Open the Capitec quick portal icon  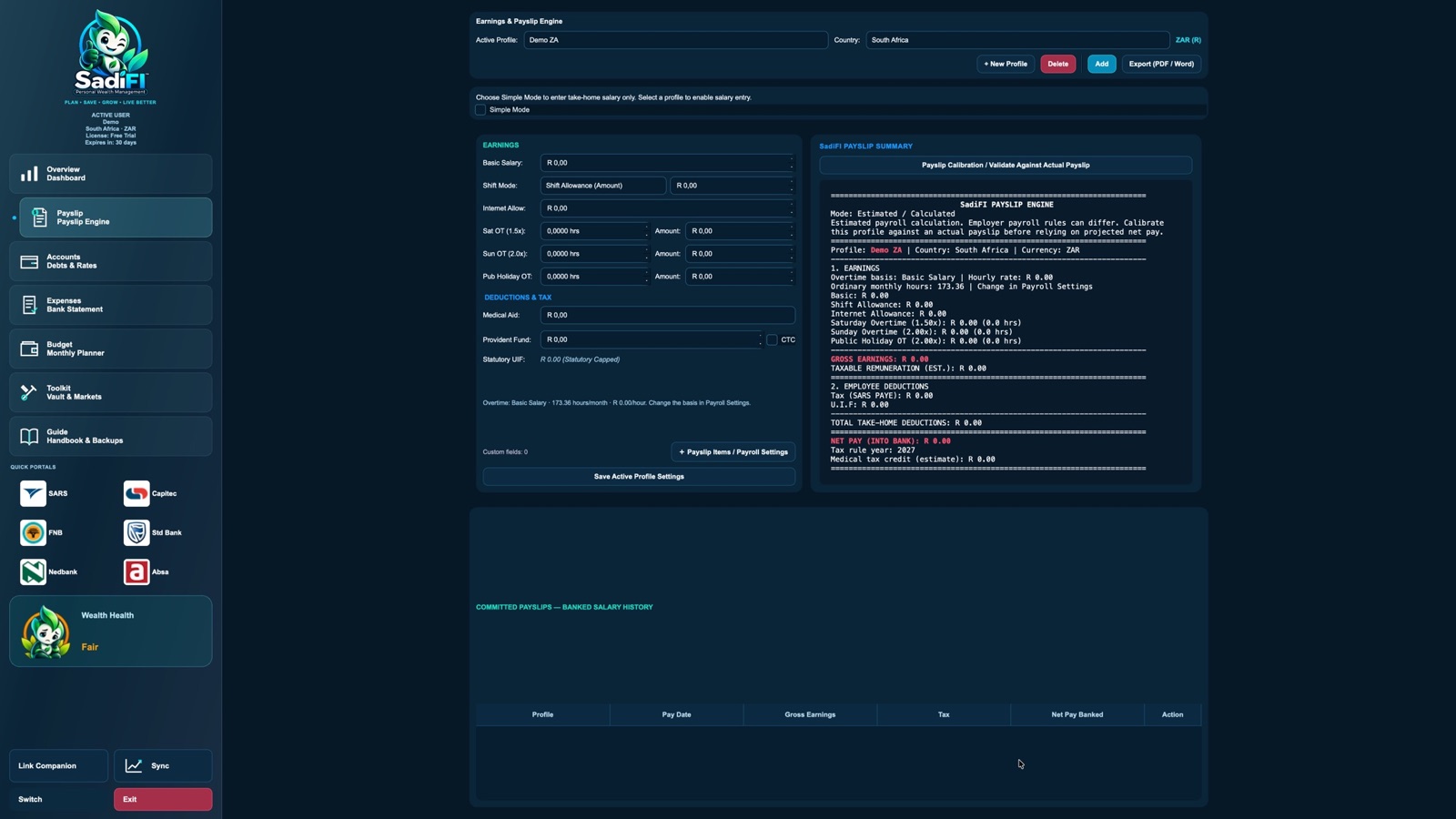coord(136,493)
